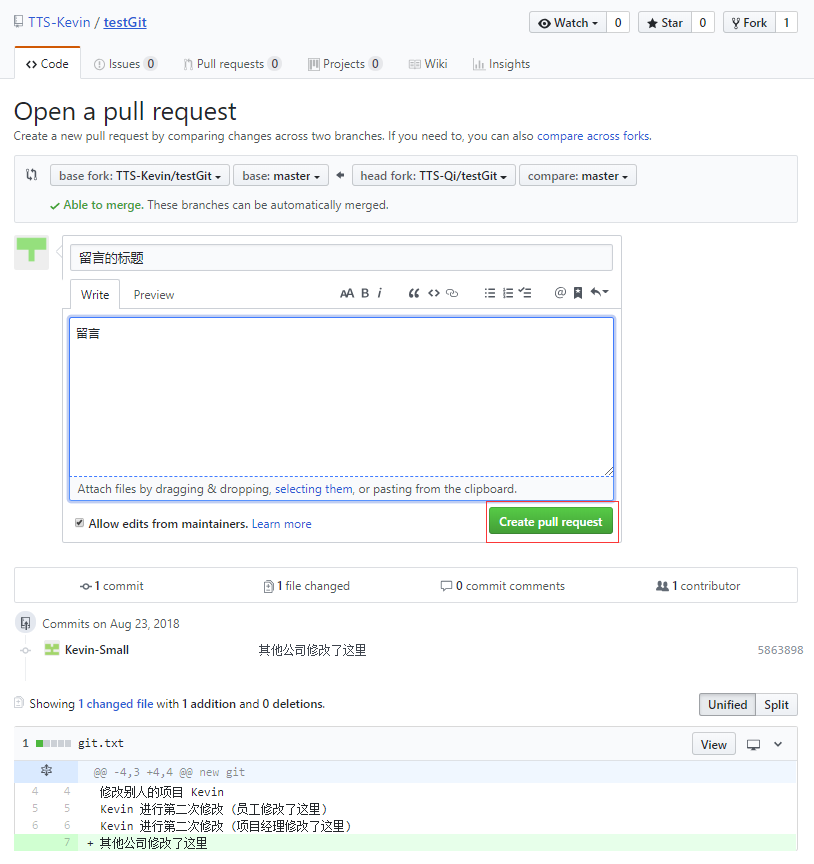Switch diff view to Split
Image resolution: width=814 pixels, height=864 pixels.
tap(776, 705)
